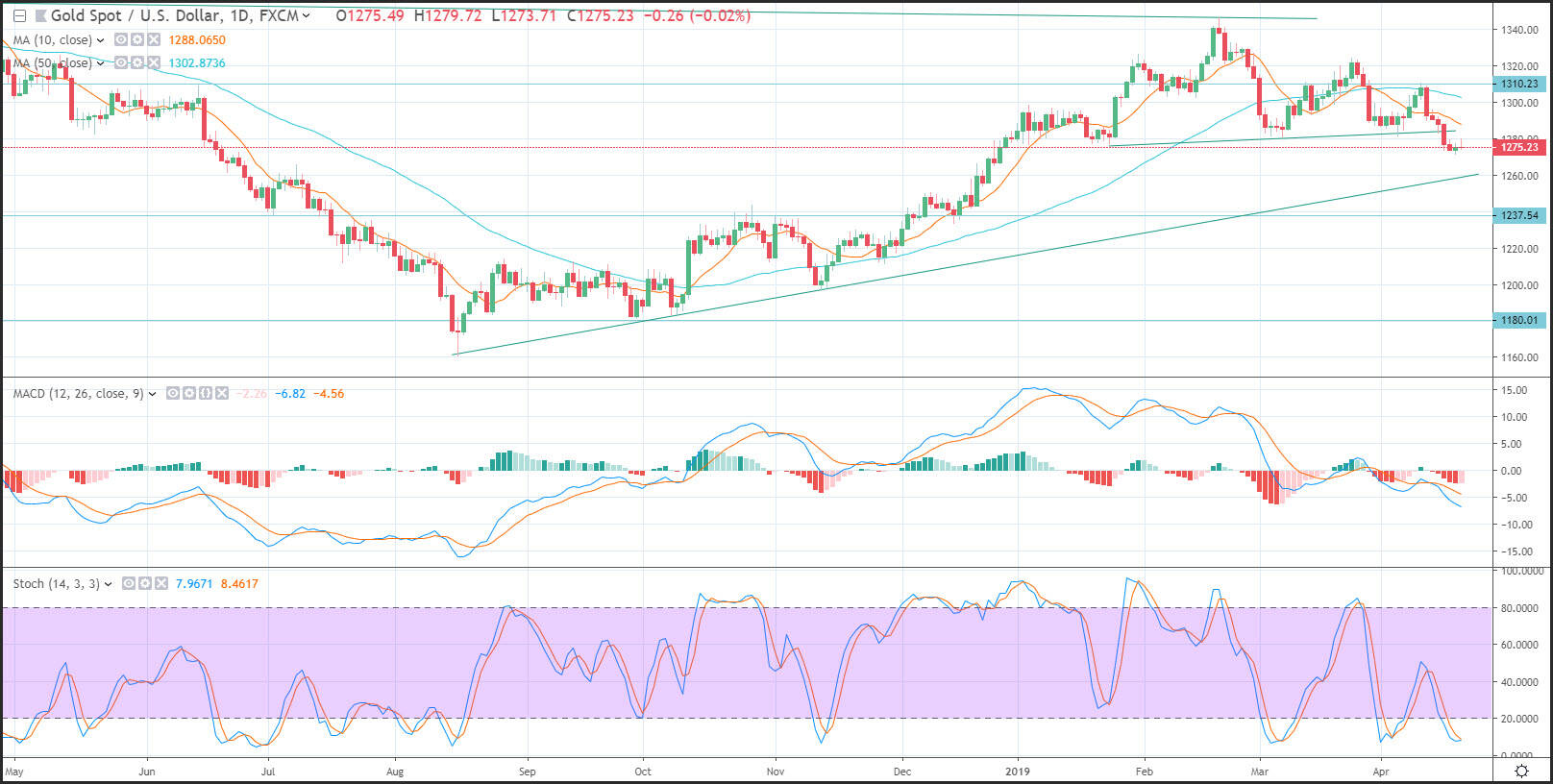
Task: Click the Stoch %D value 8.4617
Action: pyautogui.click(x=239, y=584)
